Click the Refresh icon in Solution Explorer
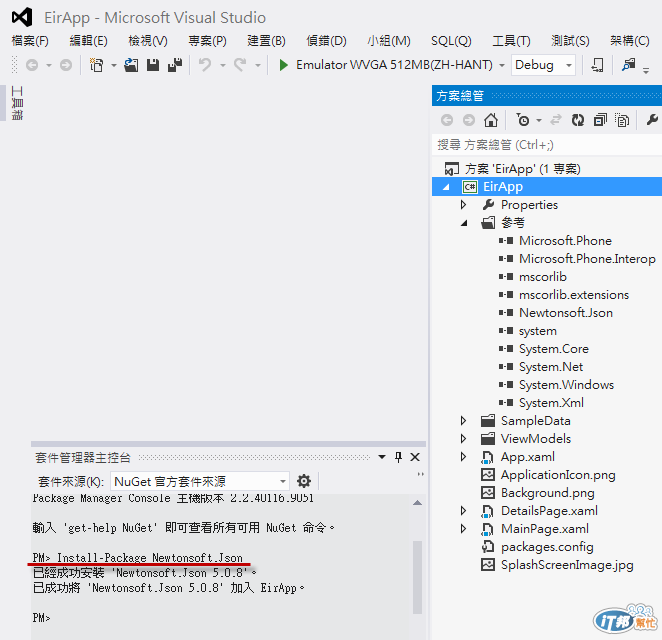Screen dimensions: 662x640 click(x=578, y=120)
